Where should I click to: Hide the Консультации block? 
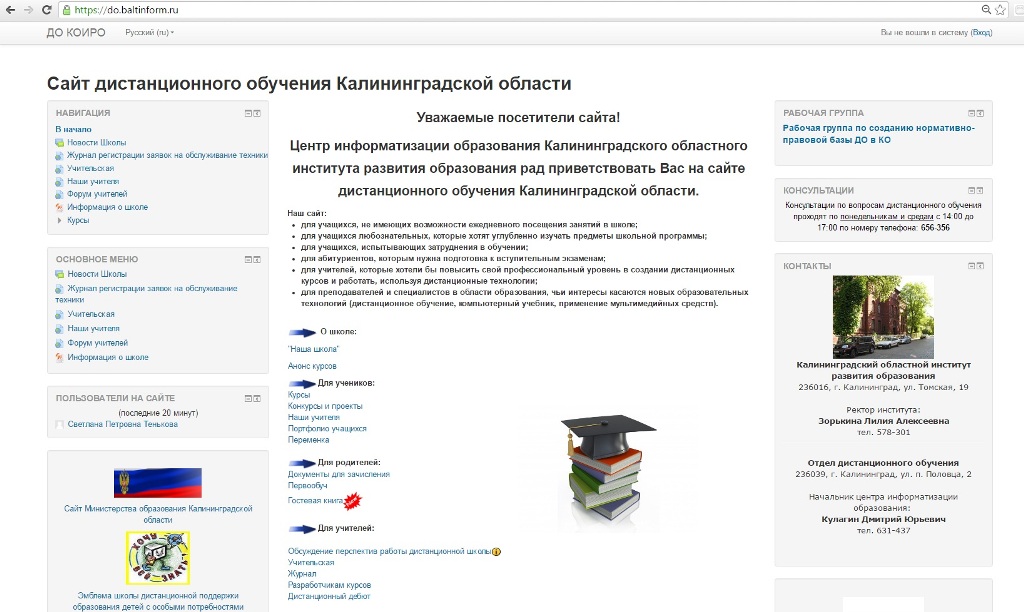971,190
